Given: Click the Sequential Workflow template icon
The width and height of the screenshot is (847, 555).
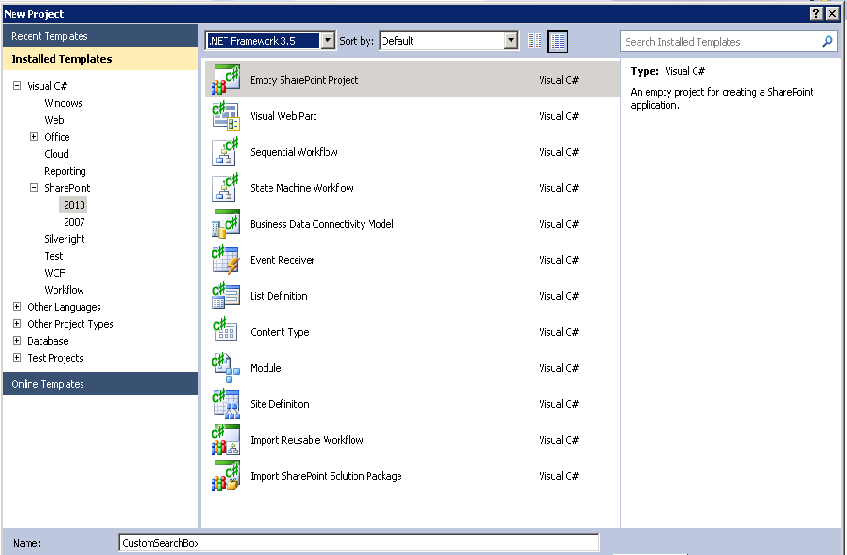Looking at the screenshot, I should click(x=226, y=152).
